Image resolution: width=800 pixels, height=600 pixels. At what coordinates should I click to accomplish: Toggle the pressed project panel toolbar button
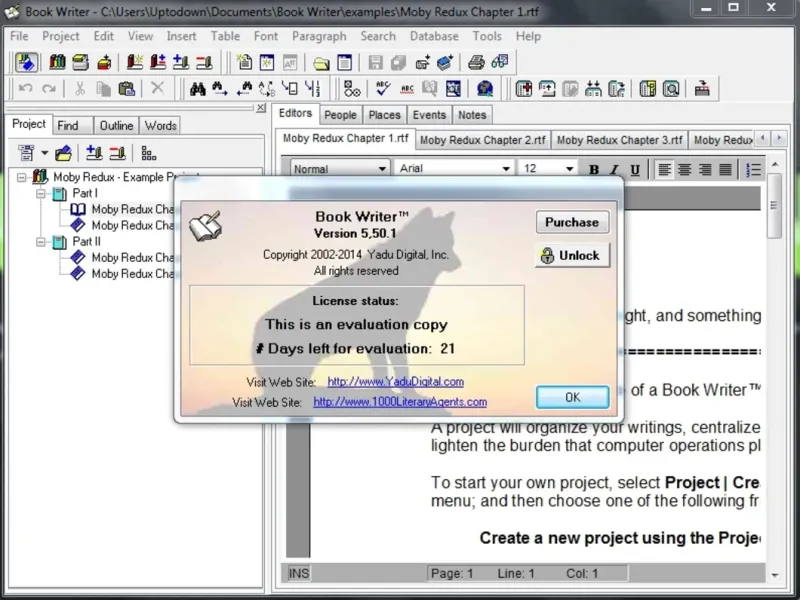(x=26, y=62)
